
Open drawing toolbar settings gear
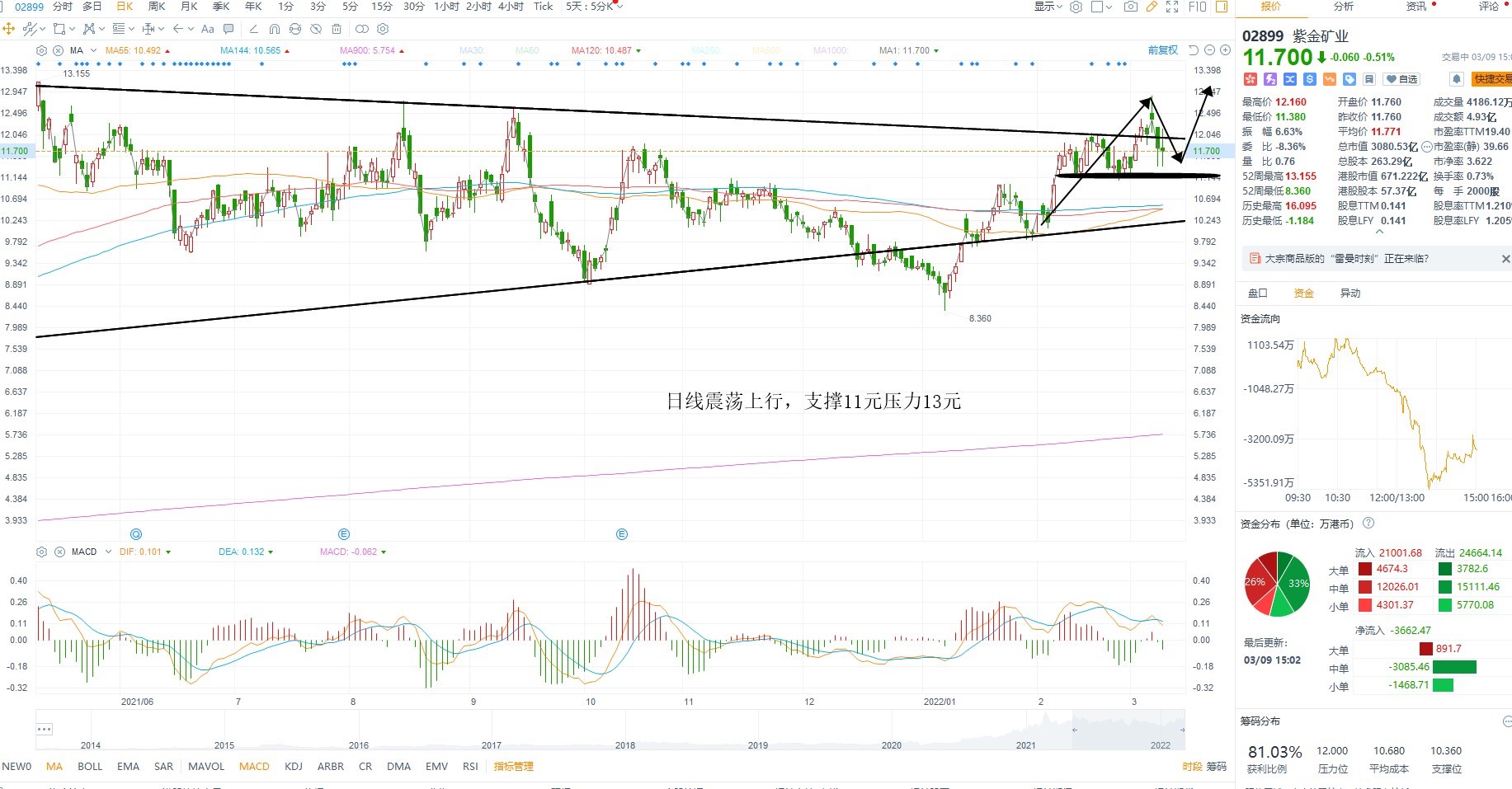tap(383, 29)
